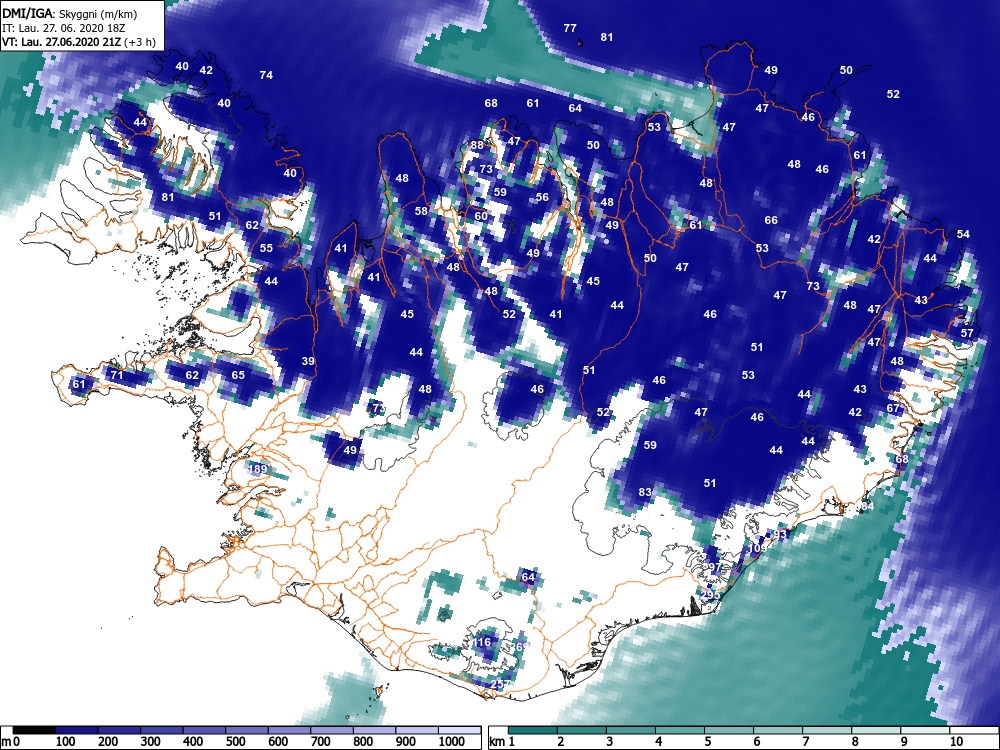Click the '500' label in the meter legend
1000x750 pixels.
coord(235,741)
